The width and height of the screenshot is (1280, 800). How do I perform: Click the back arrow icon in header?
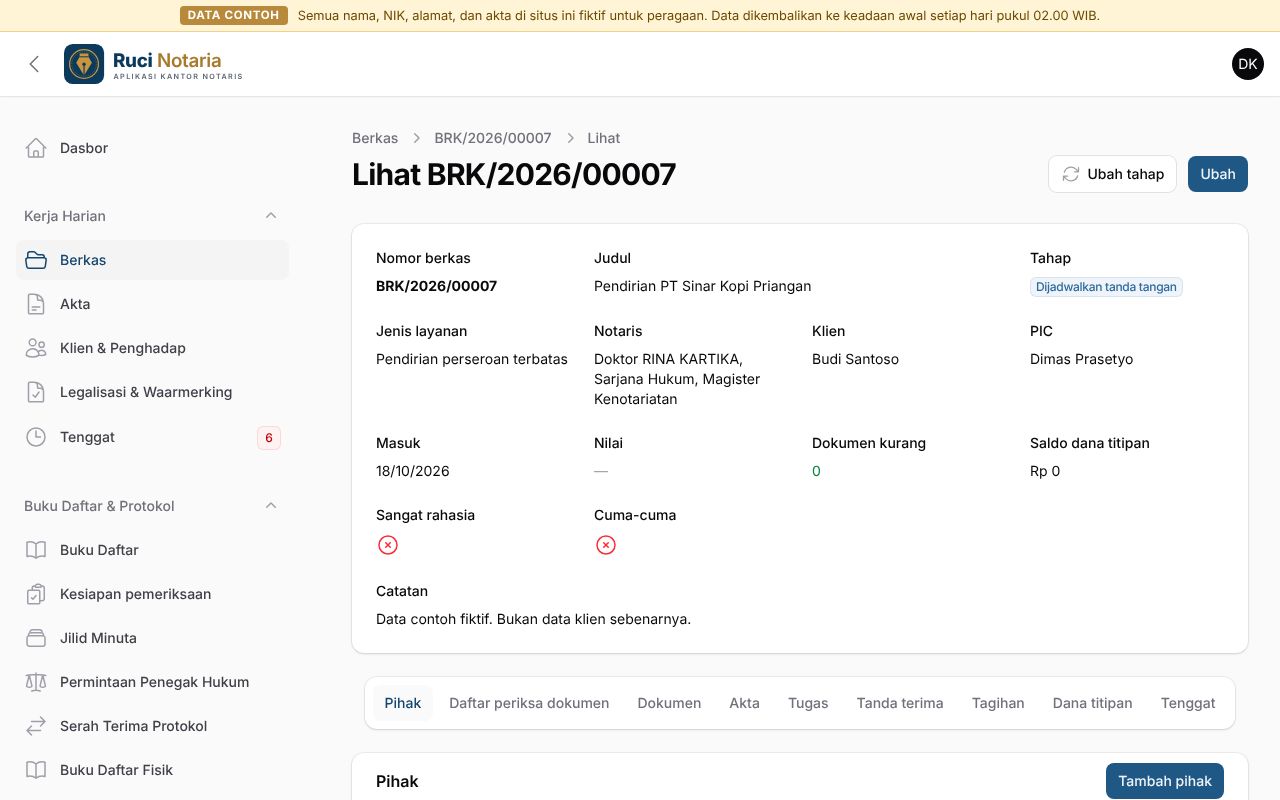[34, 64]
